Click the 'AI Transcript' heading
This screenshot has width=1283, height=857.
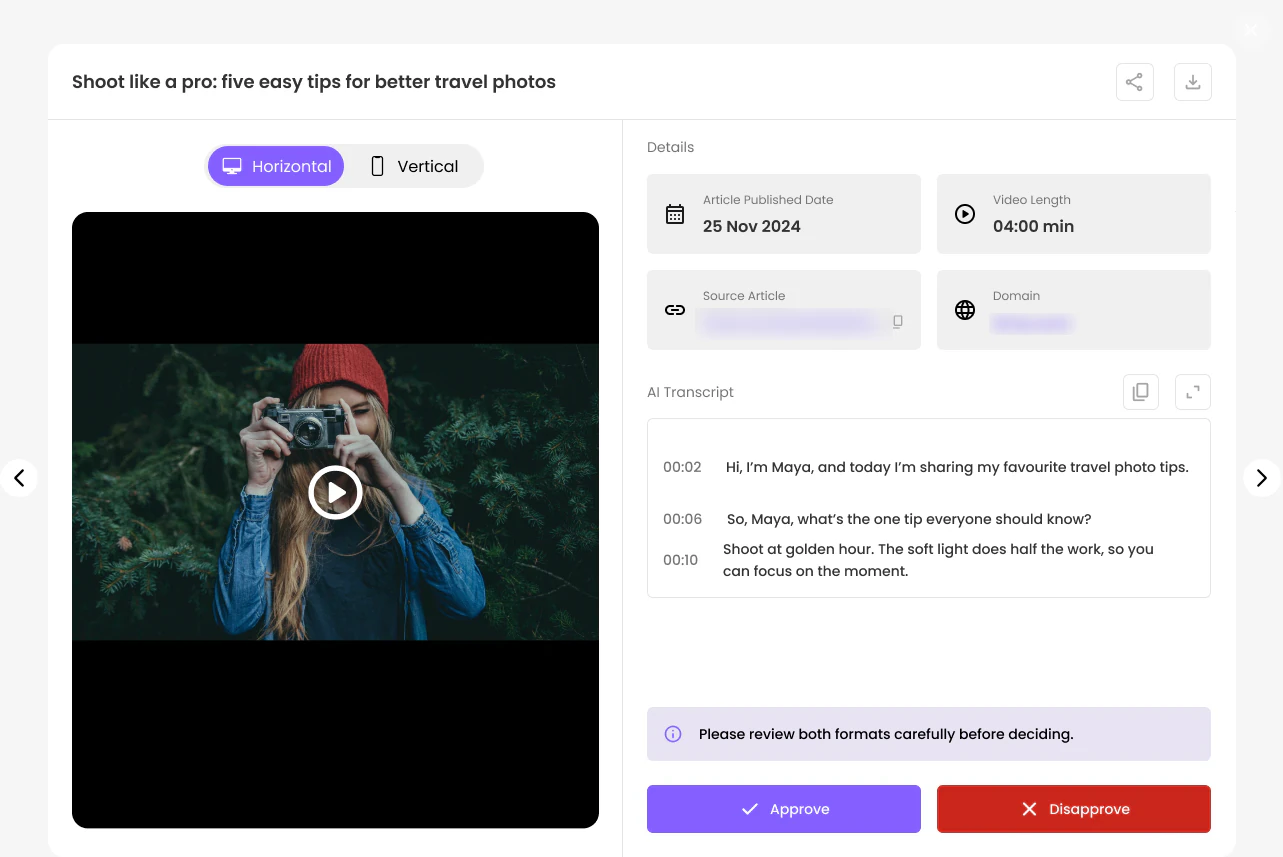tap(690, 392)
